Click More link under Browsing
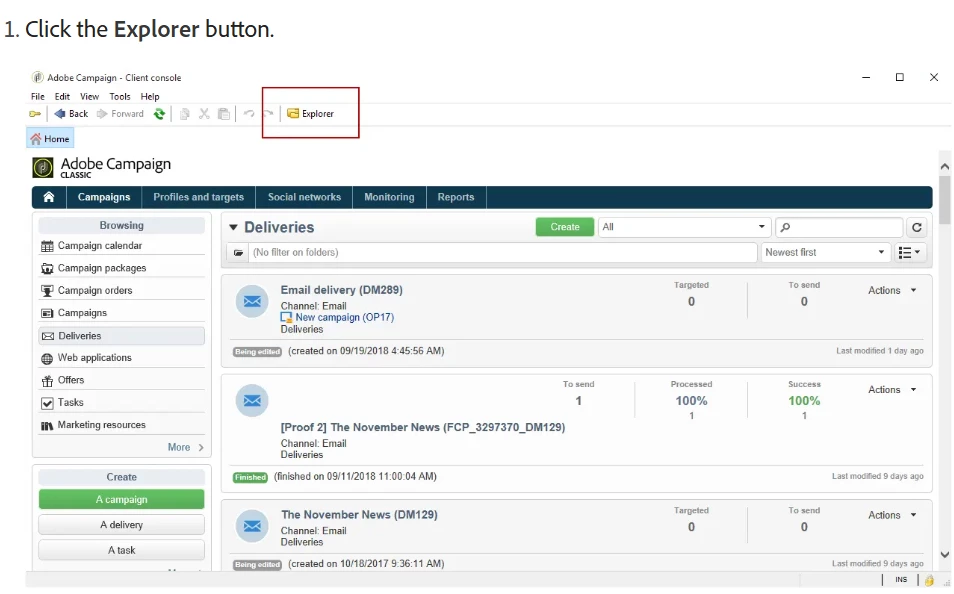 point(185,447)
